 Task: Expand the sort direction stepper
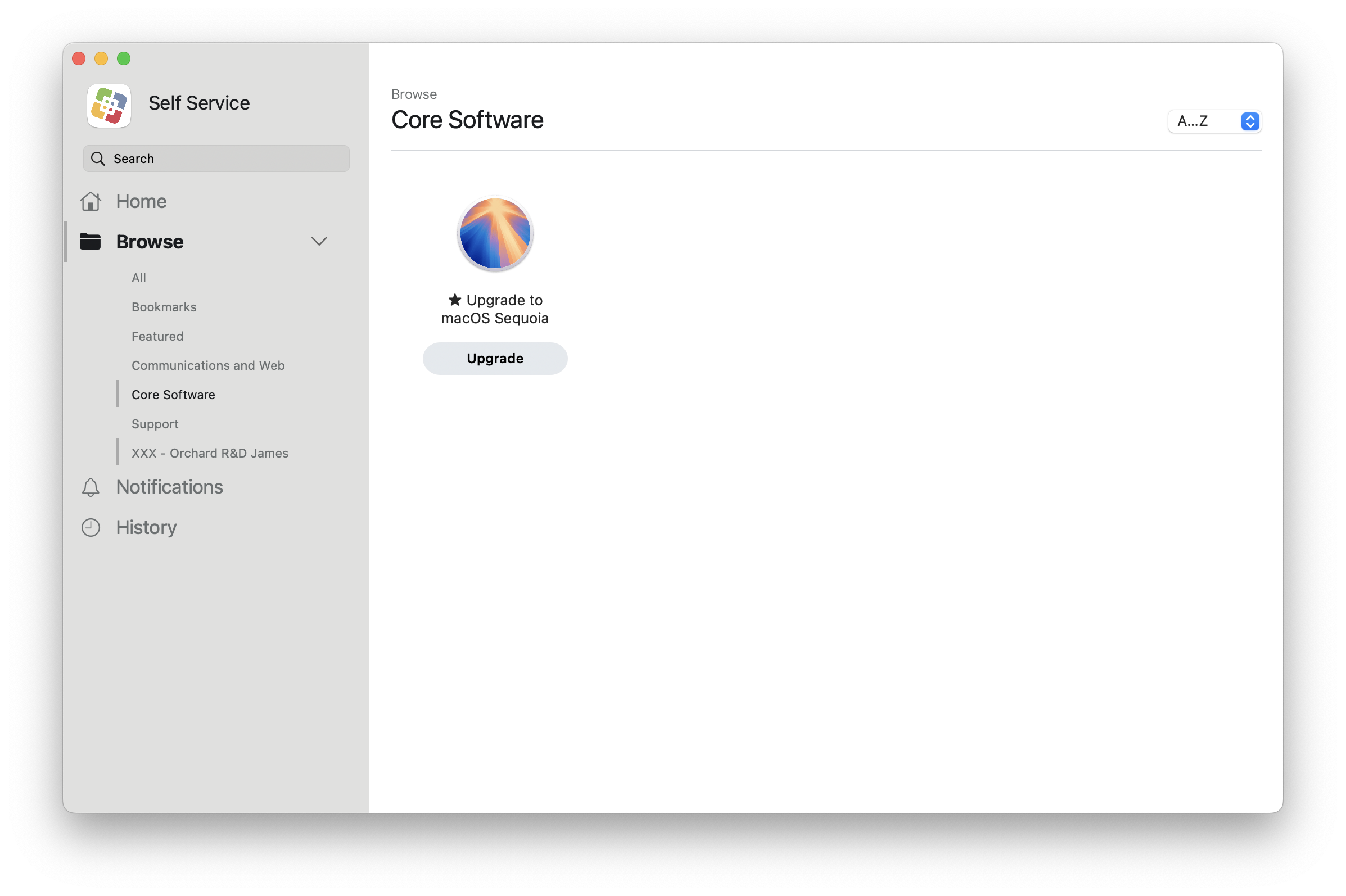click(1248, 120)
